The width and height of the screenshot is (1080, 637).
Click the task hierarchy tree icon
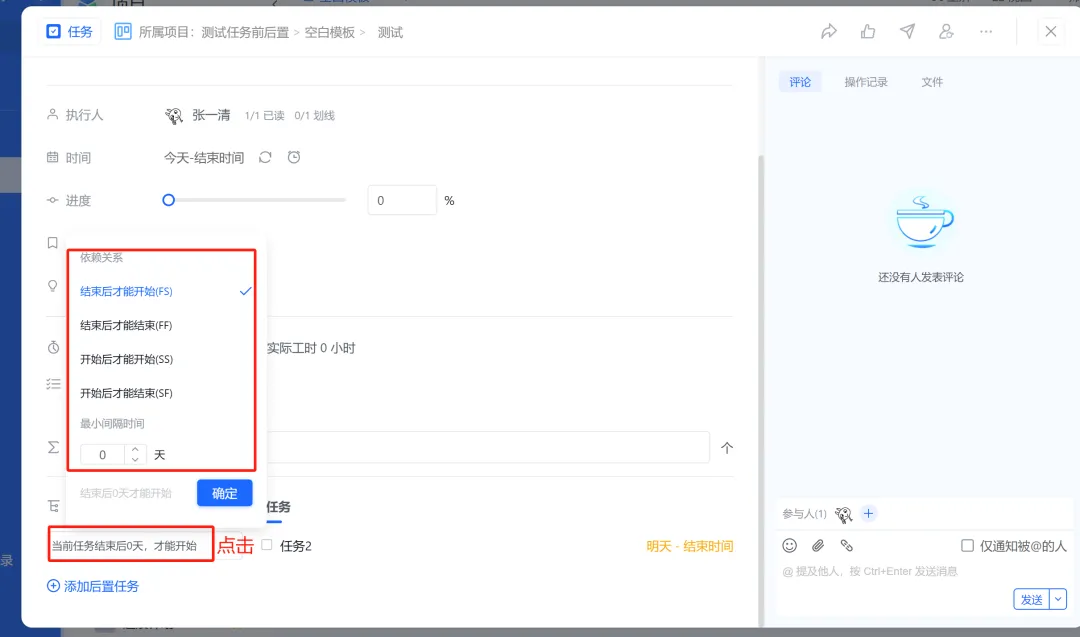tap(54, 507)
